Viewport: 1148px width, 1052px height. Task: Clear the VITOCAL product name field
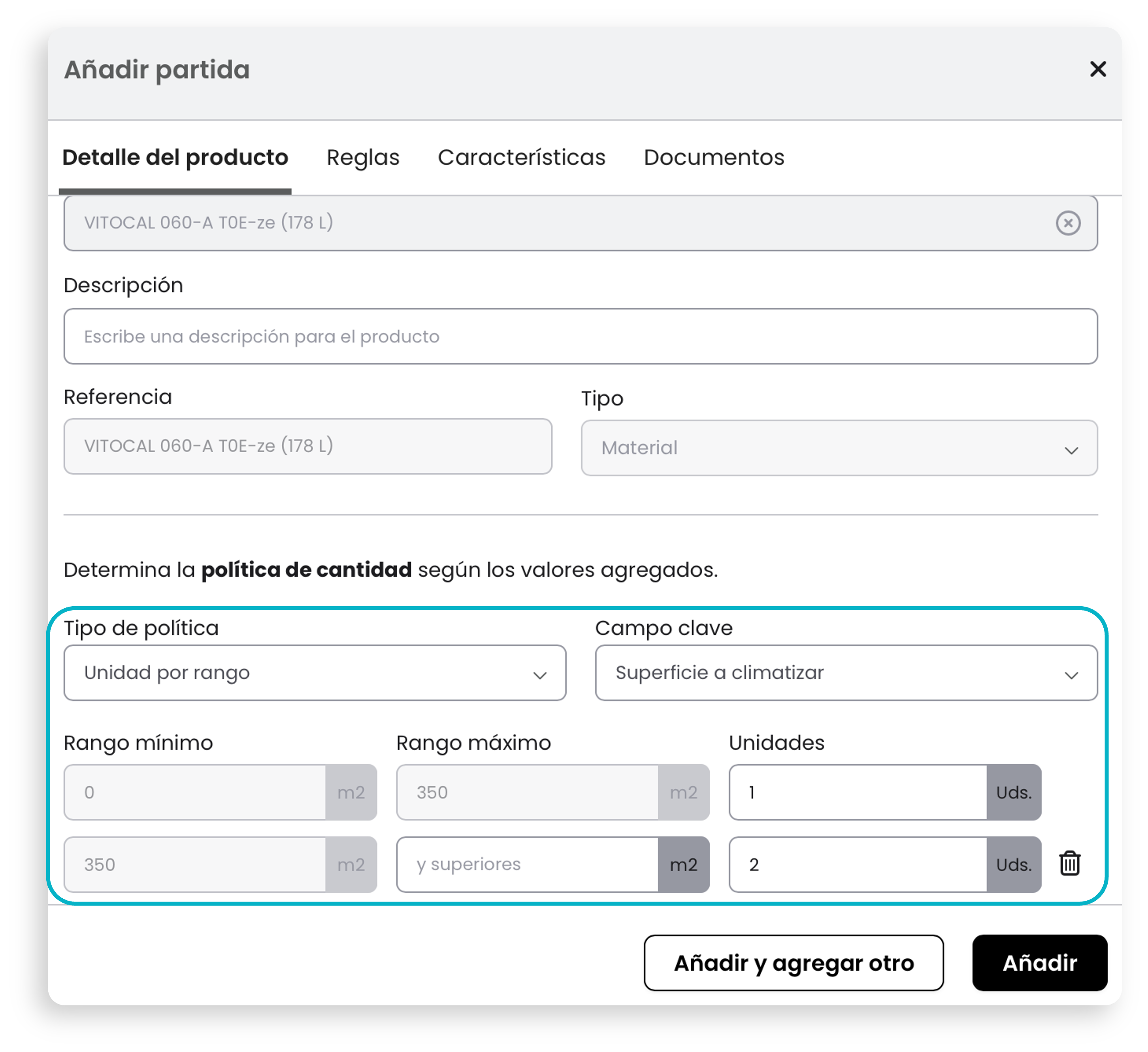pyautogui.click(x=1068, y=223)
